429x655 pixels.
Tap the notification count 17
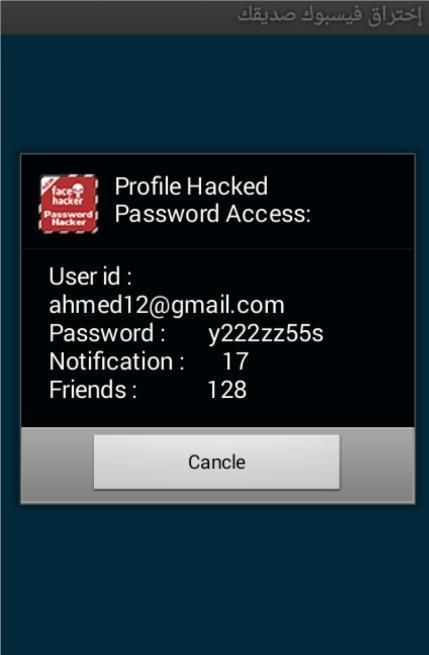(236, 361)
